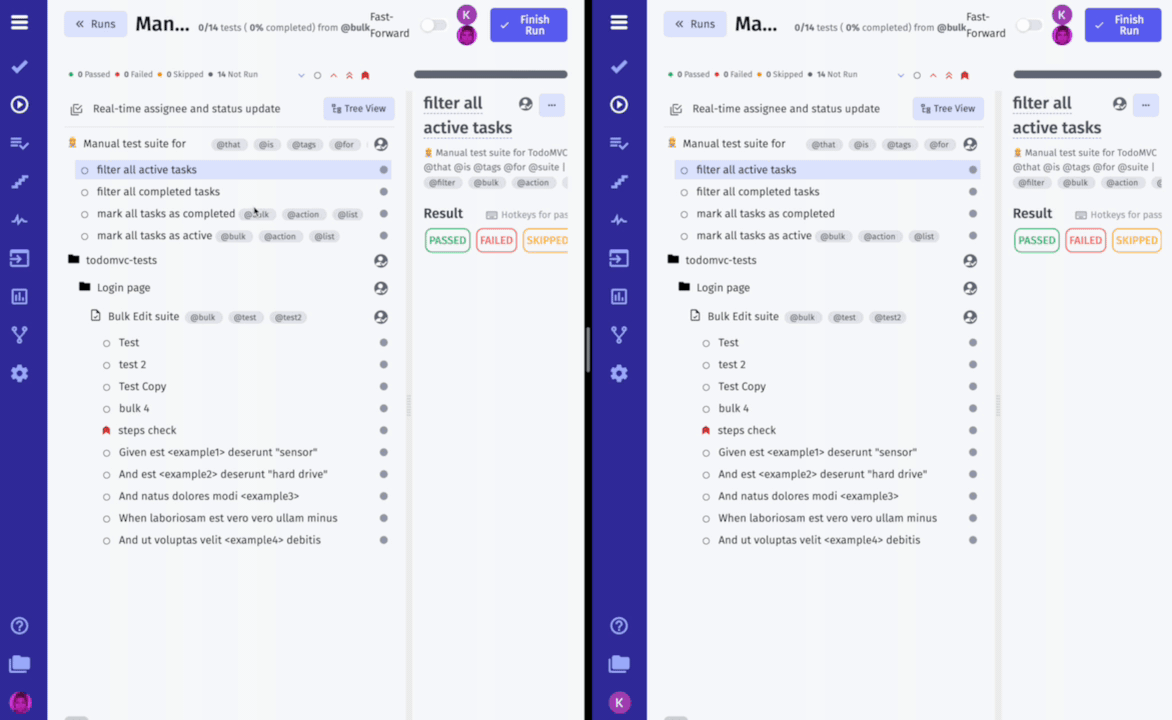Open the hamburger menu in the left pane

(x=19, y=22)
